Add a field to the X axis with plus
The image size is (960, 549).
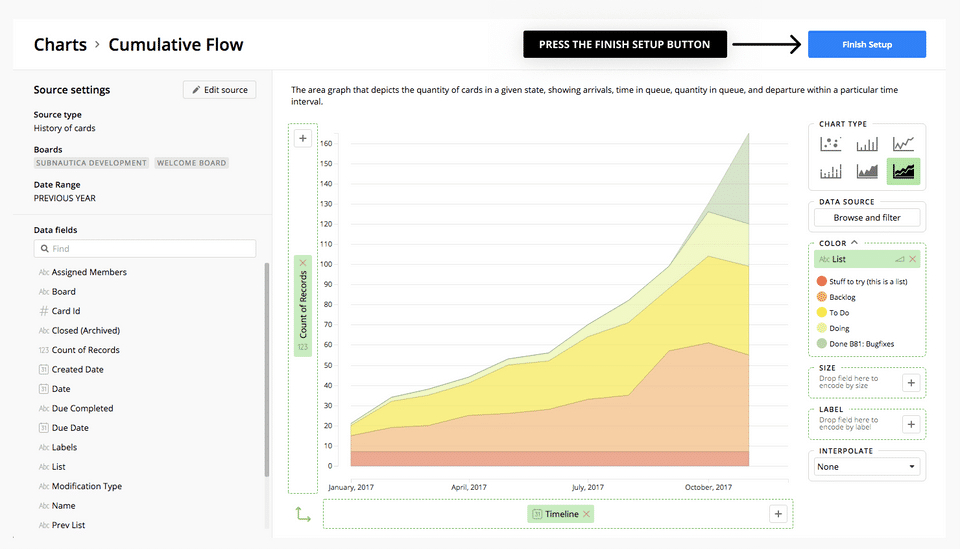[778, 514]
